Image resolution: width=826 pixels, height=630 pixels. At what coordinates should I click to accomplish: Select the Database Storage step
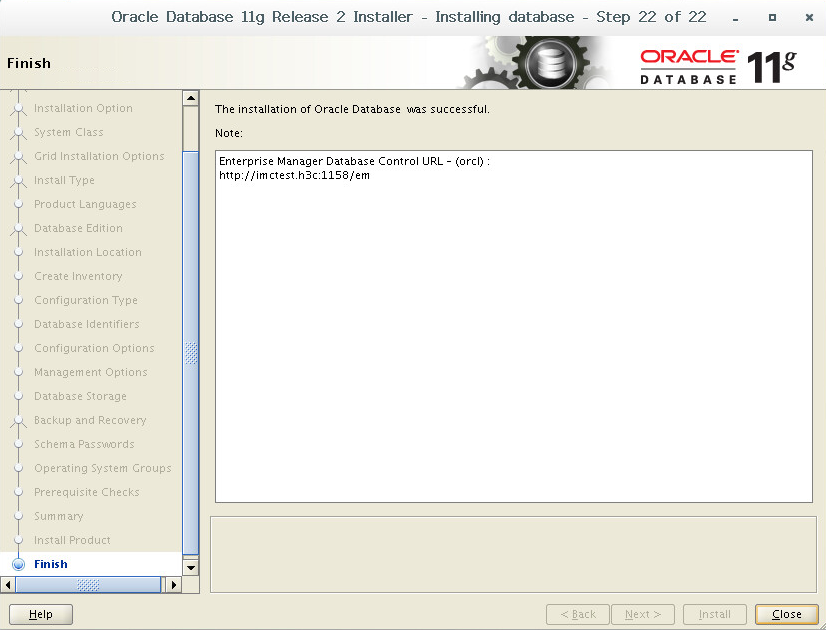coord(80,396)
